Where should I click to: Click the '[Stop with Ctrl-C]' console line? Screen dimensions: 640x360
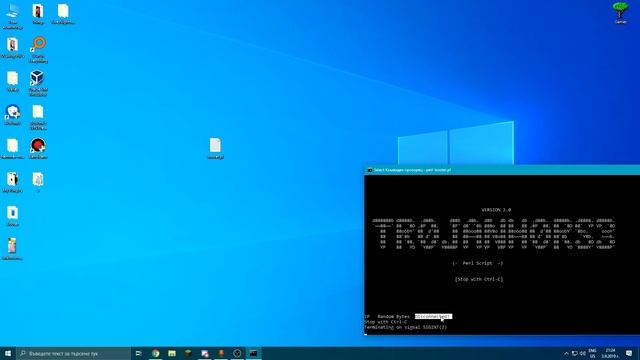click(479, 279)
